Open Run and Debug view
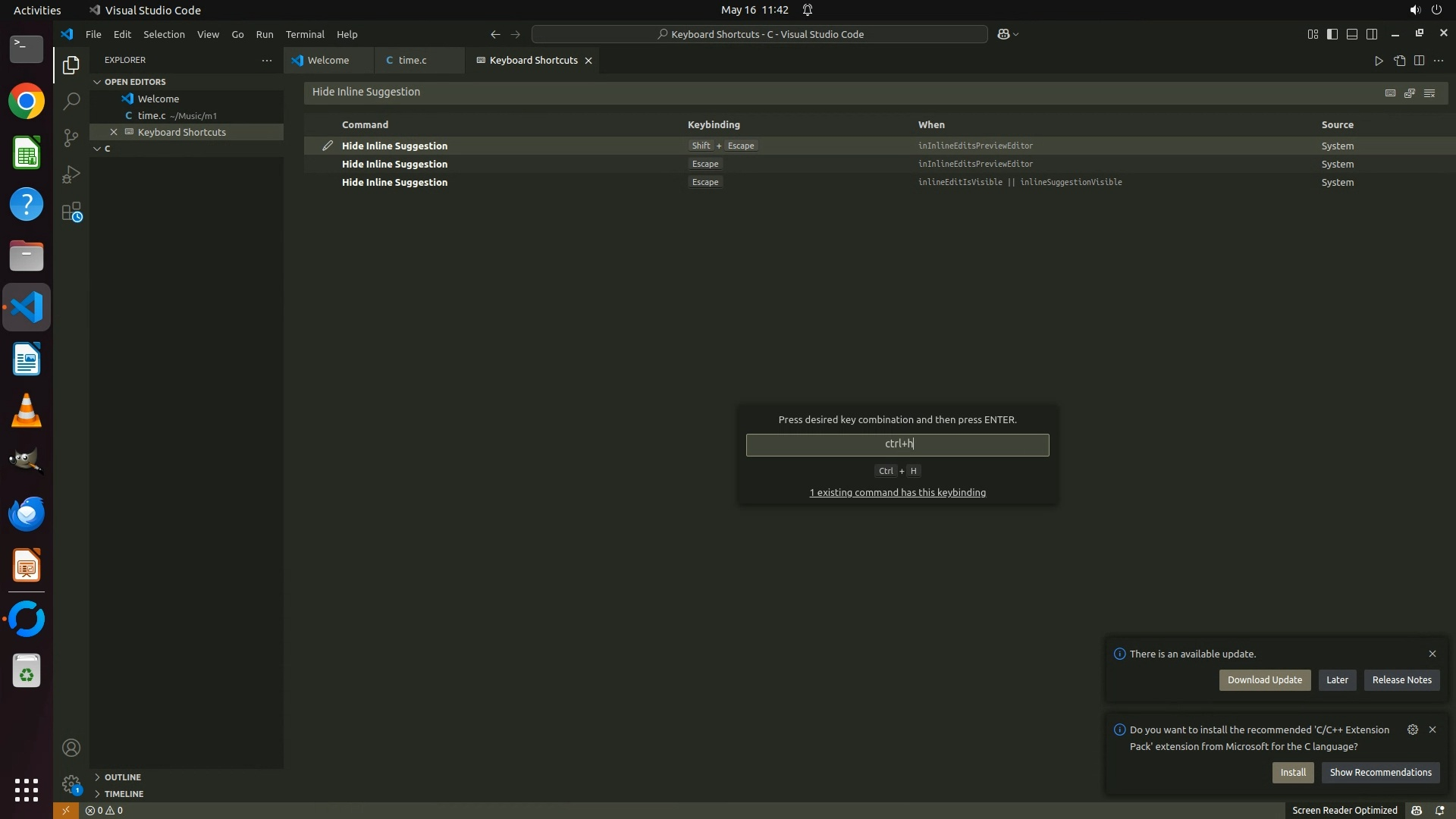Viewport: 1456px width, 819px height. point(71,175)
